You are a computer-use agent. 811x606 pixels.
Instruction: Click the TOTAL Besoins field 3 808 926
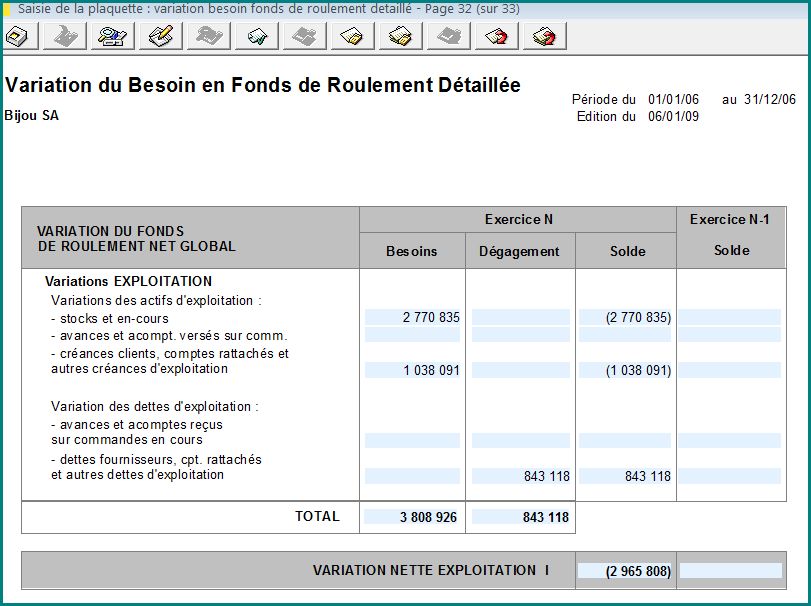point(412,517)
